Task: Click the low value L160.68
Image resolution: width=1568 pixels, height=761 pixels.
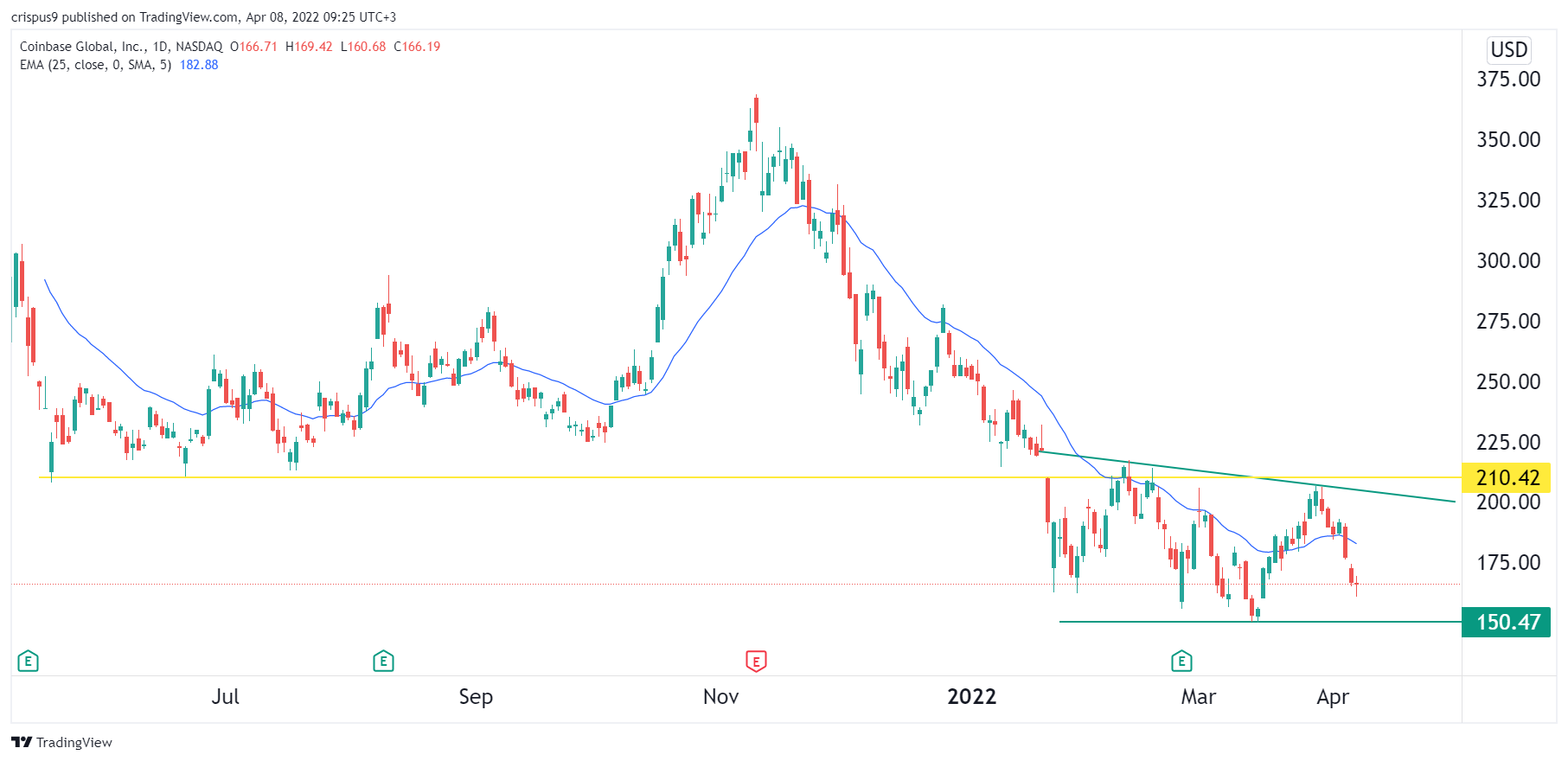Action: 363,47
